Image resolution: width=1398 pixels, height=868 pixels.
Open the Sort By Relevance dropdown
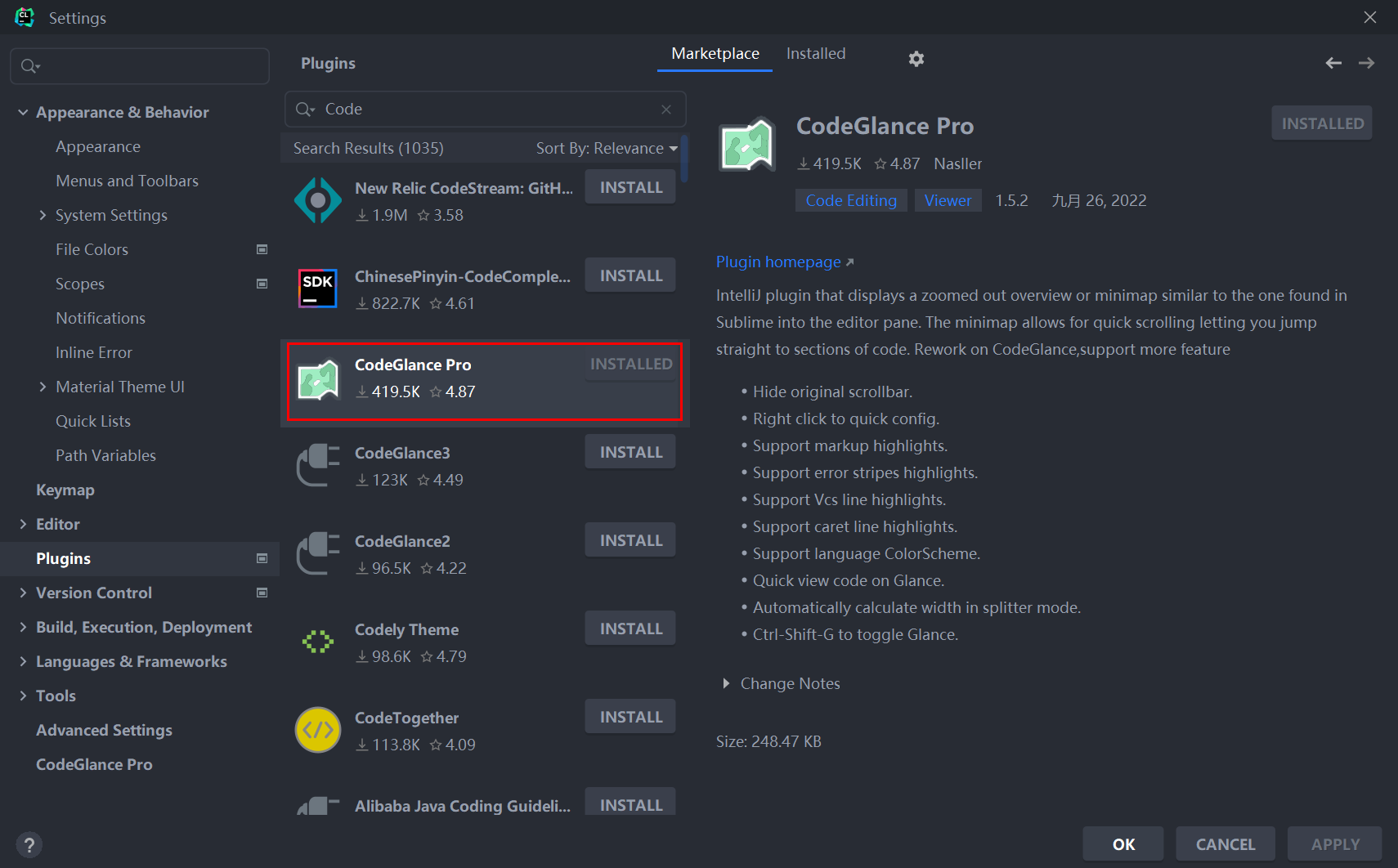tap(607, 148)
